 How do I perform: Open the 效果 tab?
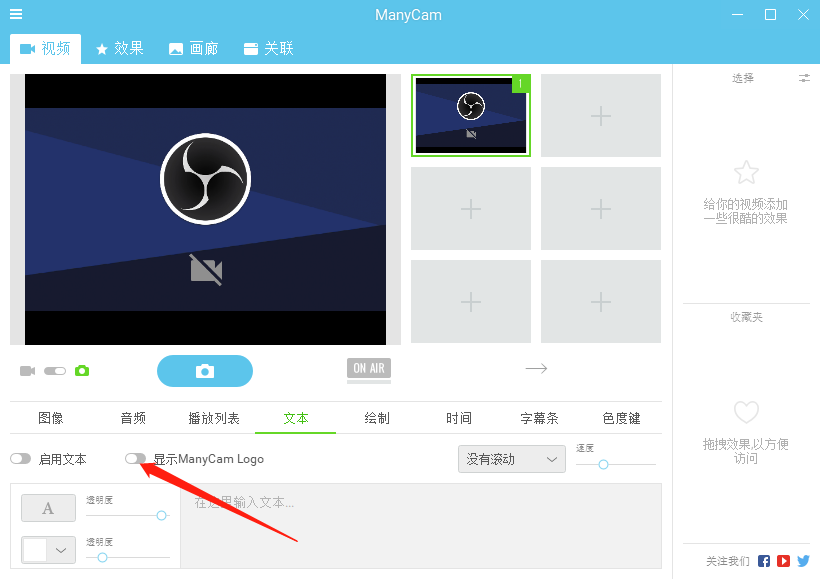pyautogui.click(x=120, y=49)
